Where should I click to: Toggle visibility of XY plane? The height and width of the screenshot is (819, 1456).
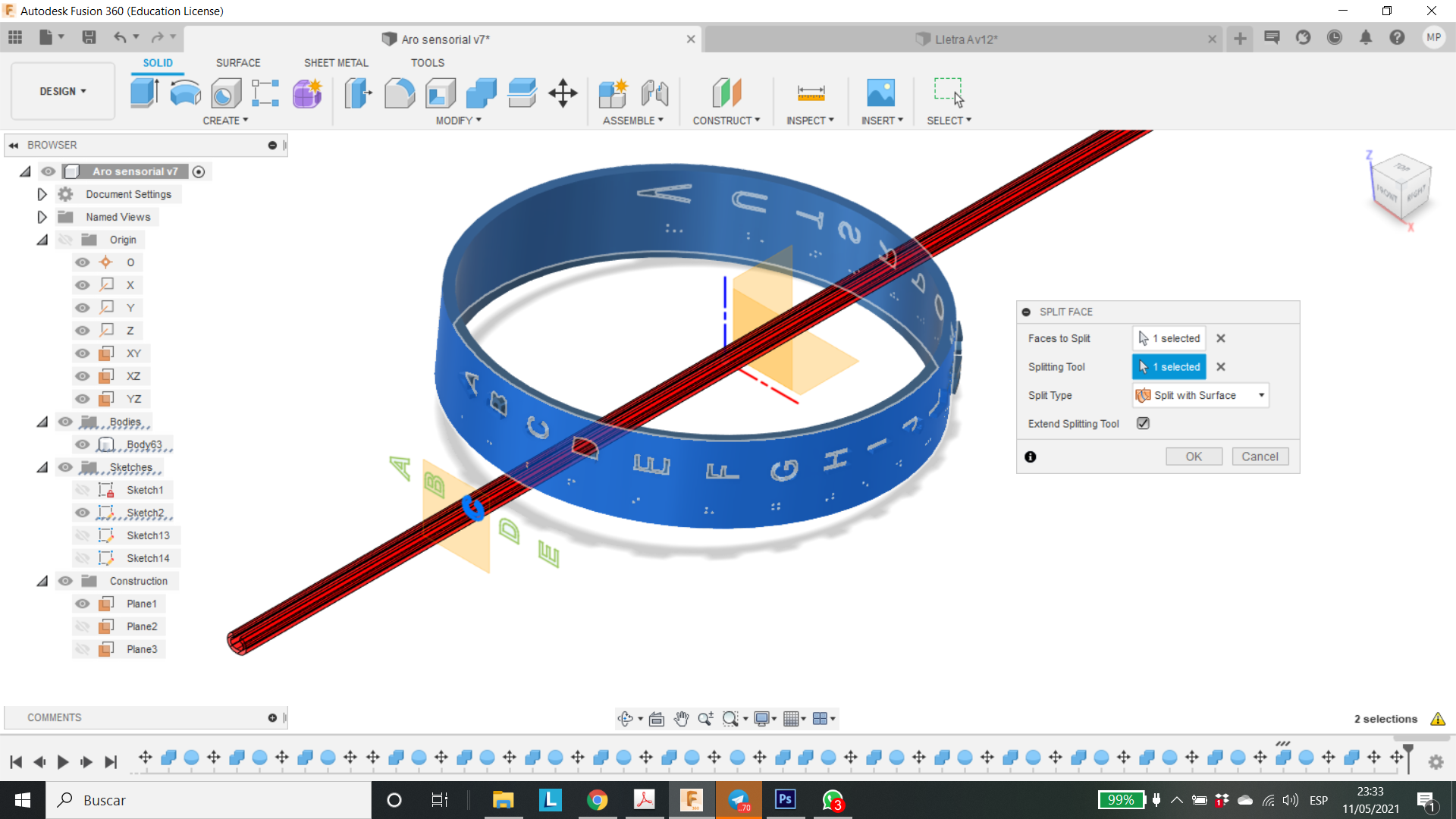(x=83, y=353)
